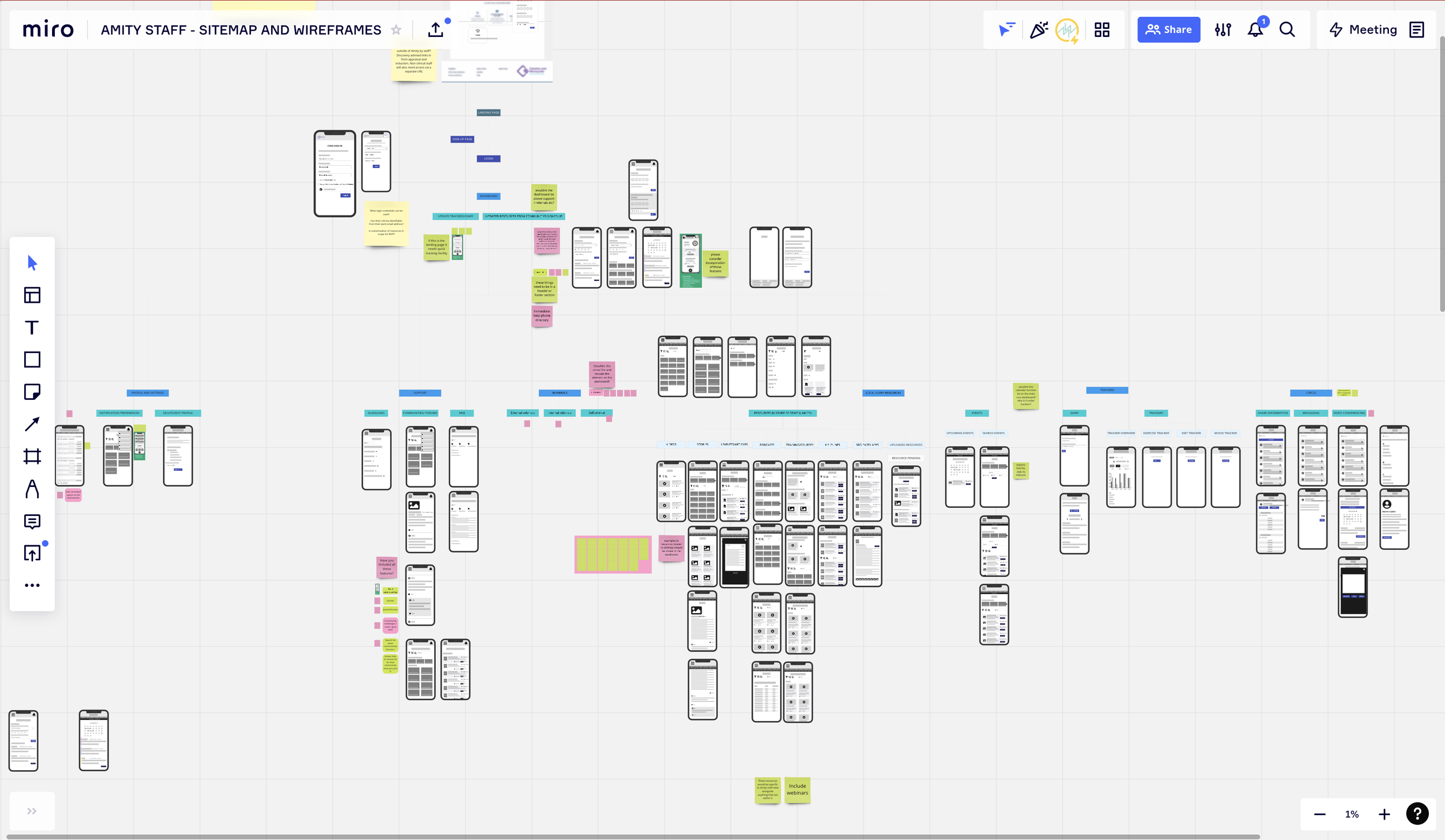Toggle the notes panel icon

[x=1417, y=30]
